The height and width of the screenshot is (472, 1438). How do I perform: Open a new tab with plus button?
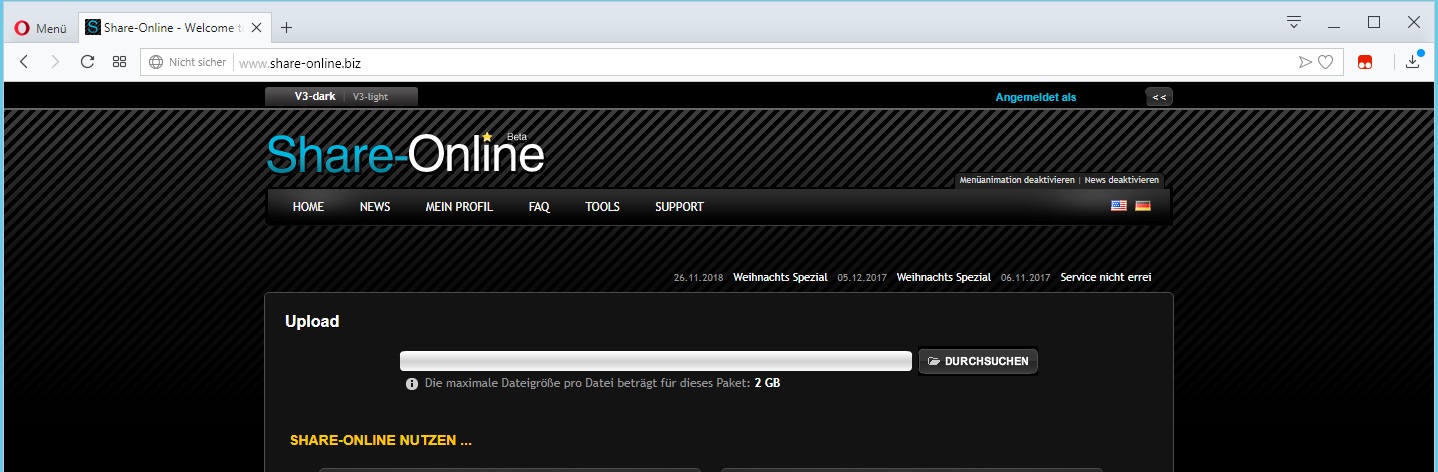(x=286, y=28)
